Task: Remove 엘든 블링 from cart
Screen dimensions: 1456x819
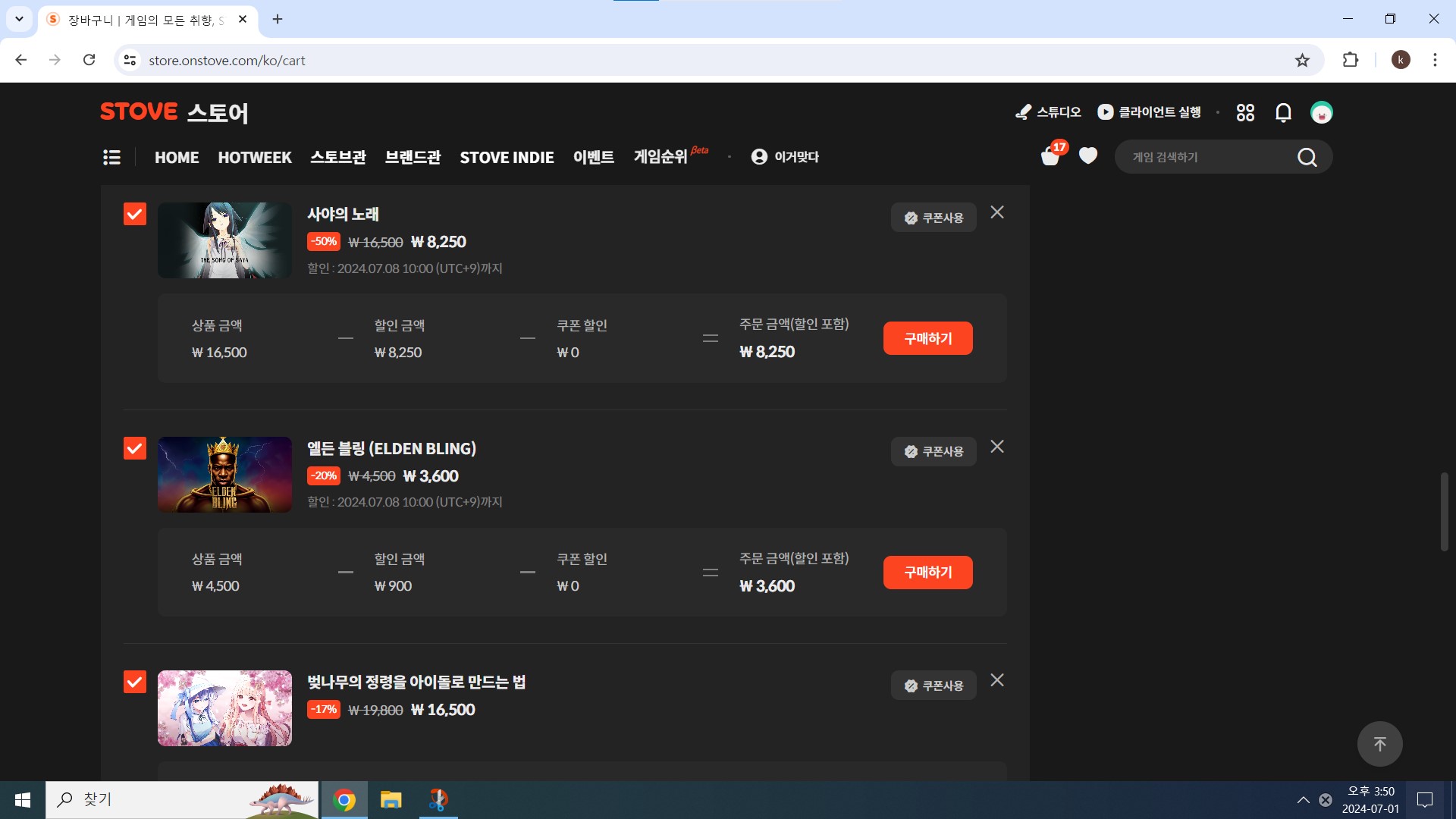Action: coord(997,447)
